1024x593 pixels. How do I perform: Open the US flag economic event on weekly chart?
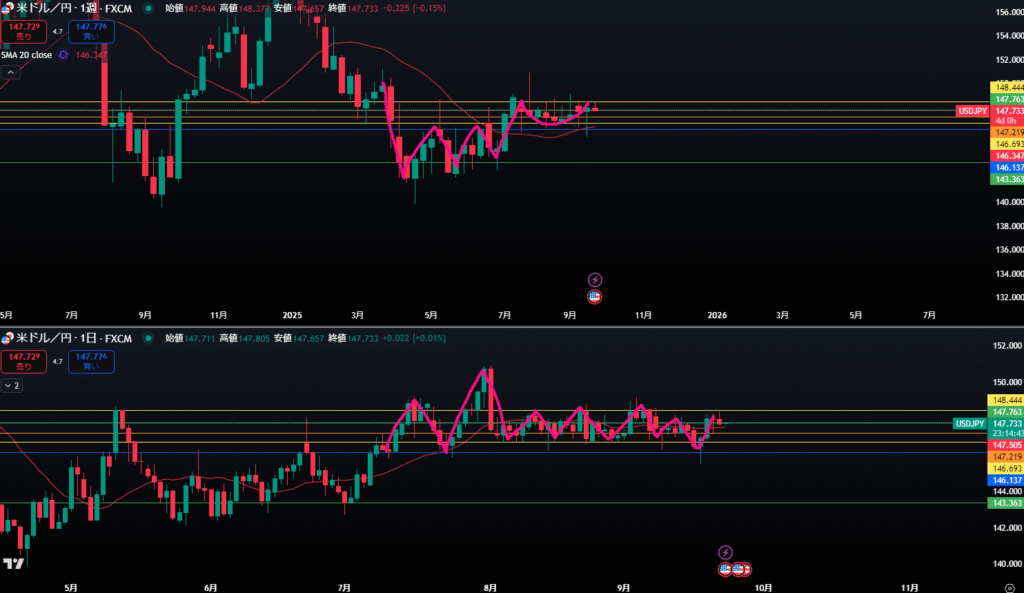point(595,296)
